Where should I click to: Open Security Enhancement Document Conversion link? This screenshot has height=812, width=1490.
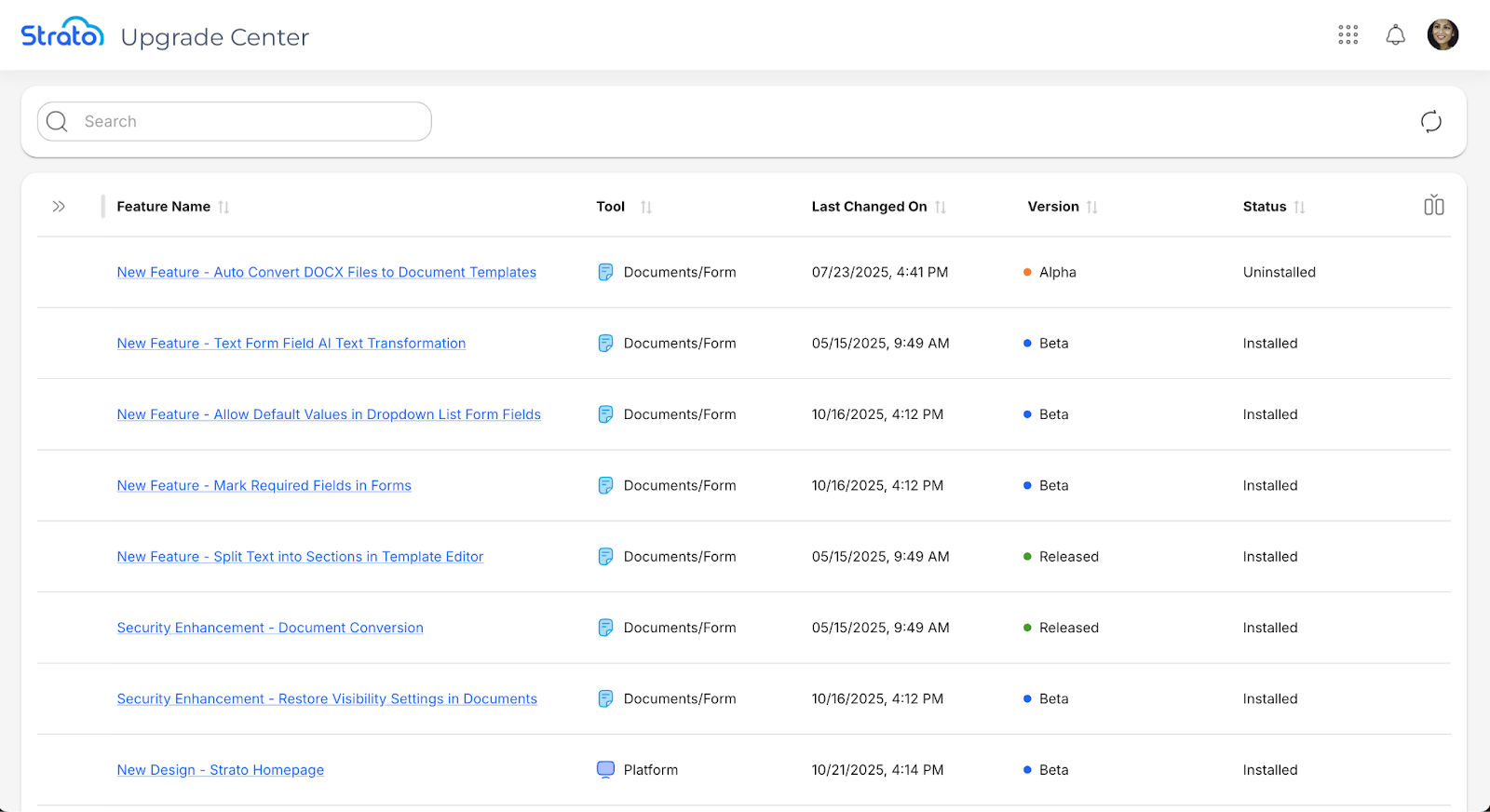(x=270, y=629)
